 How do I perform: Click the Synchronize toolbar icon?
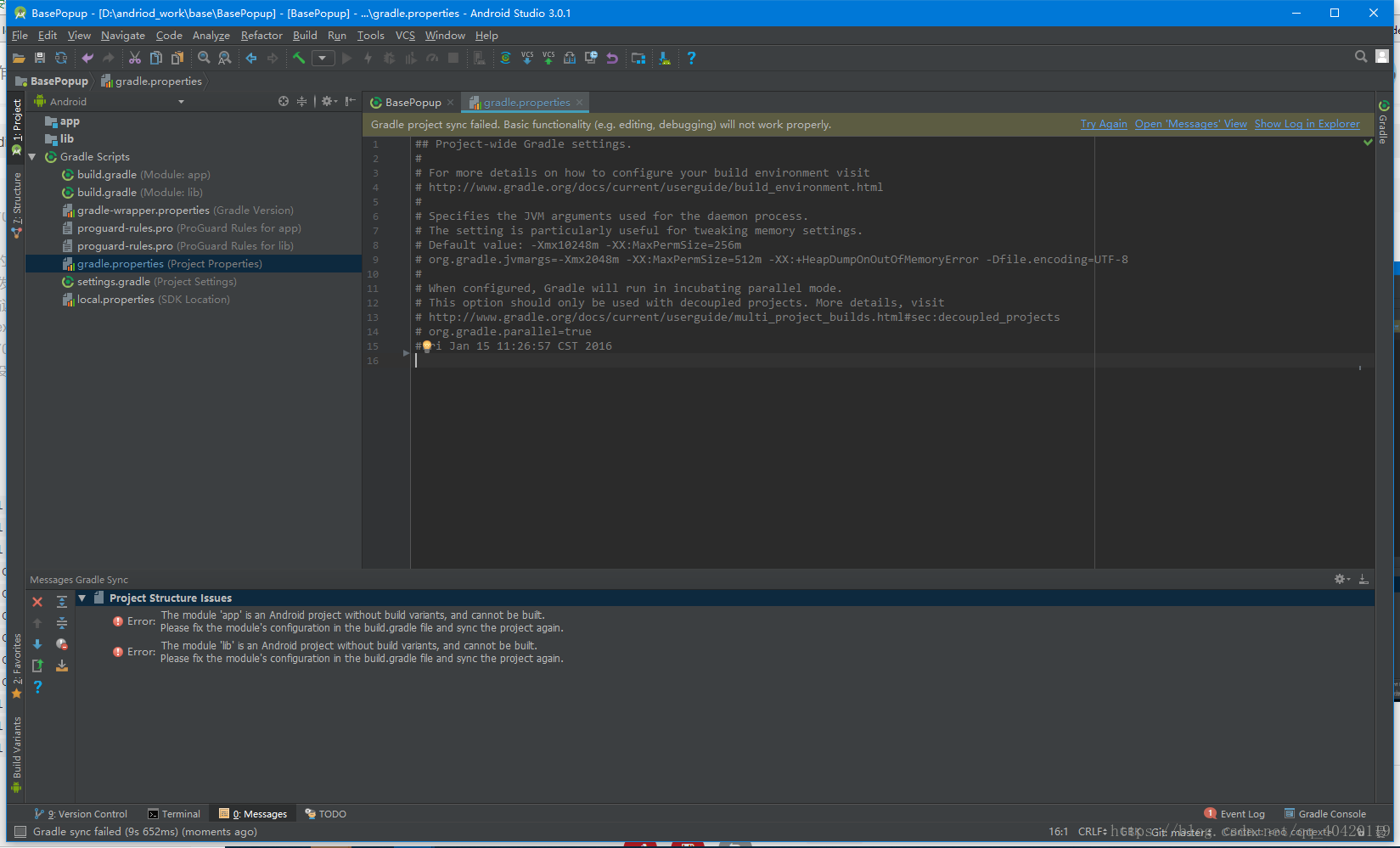pos(61,59)
